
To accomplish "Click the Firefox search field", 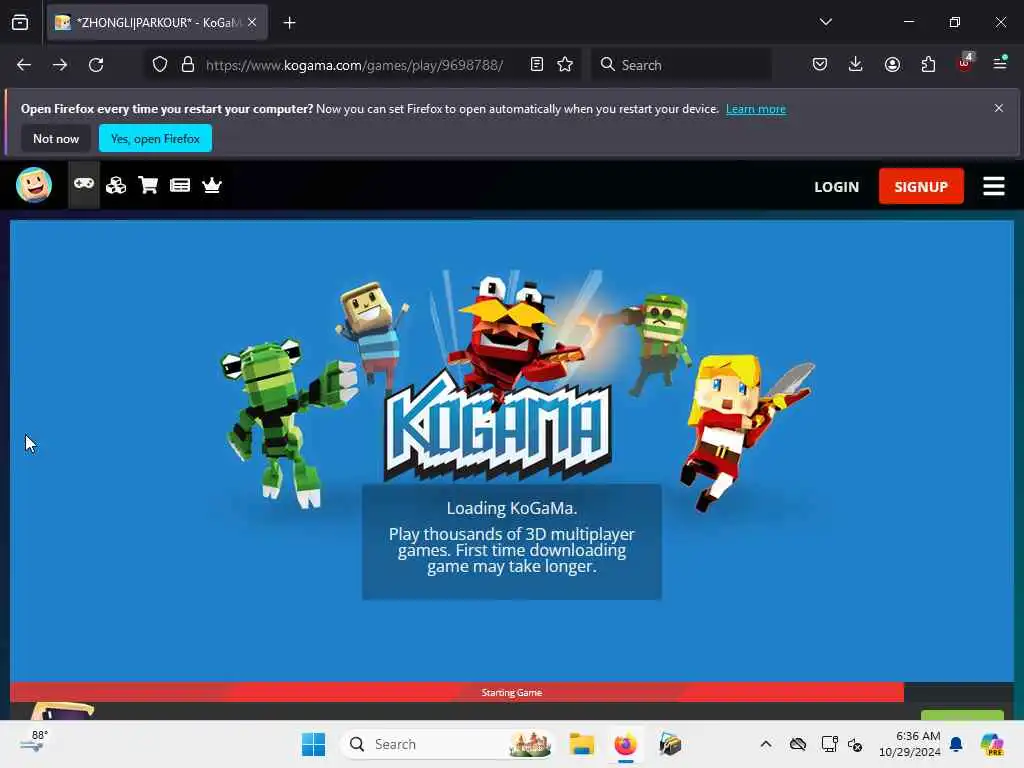I will pos(682,65).
